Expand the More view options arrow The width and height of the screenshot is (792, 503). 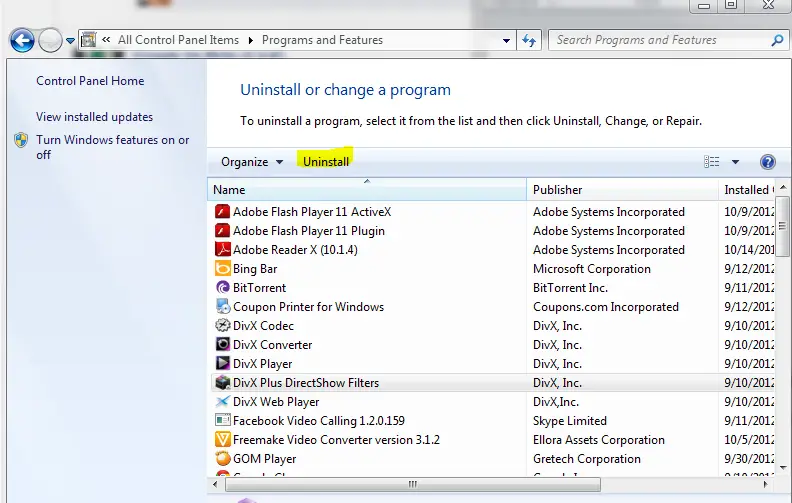click(x=735, y=162)
